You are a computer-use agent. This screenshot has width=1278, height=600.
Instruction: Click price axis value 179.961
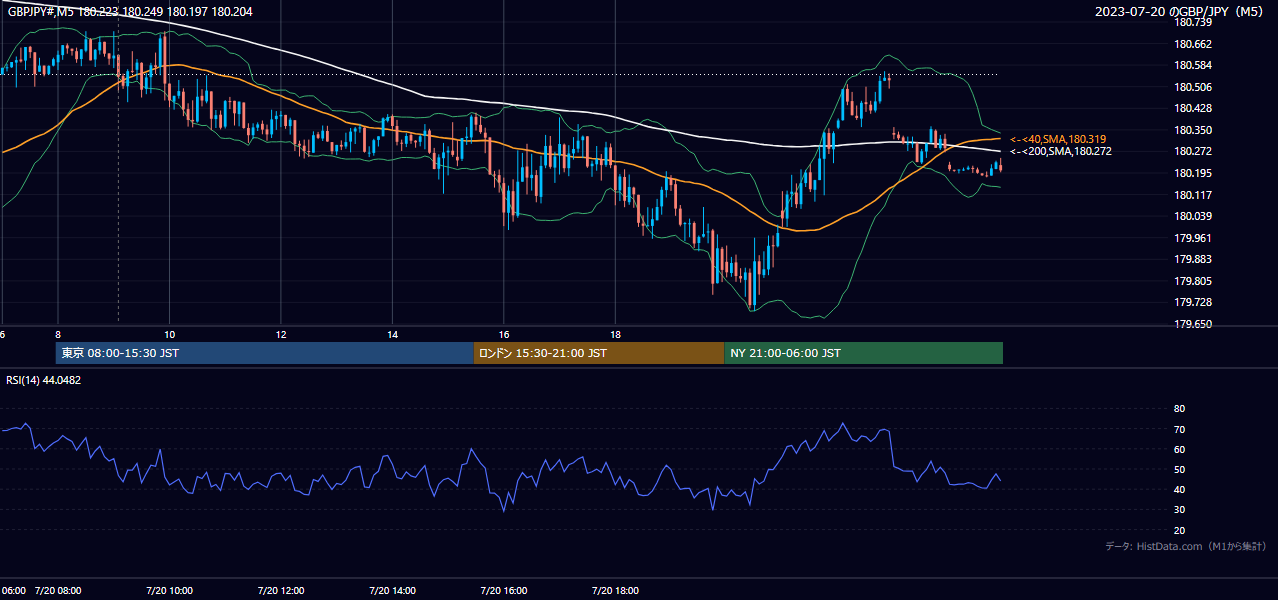(1193, 238)
